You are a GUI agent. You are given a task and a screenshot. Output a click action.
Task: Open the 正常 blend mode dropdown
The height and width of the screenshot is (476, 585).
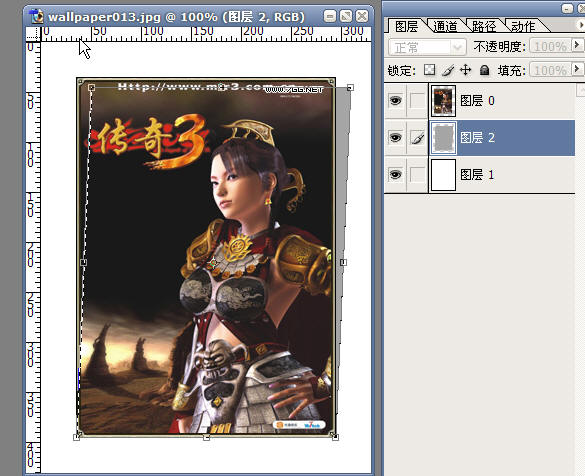[x=428, y=47]
